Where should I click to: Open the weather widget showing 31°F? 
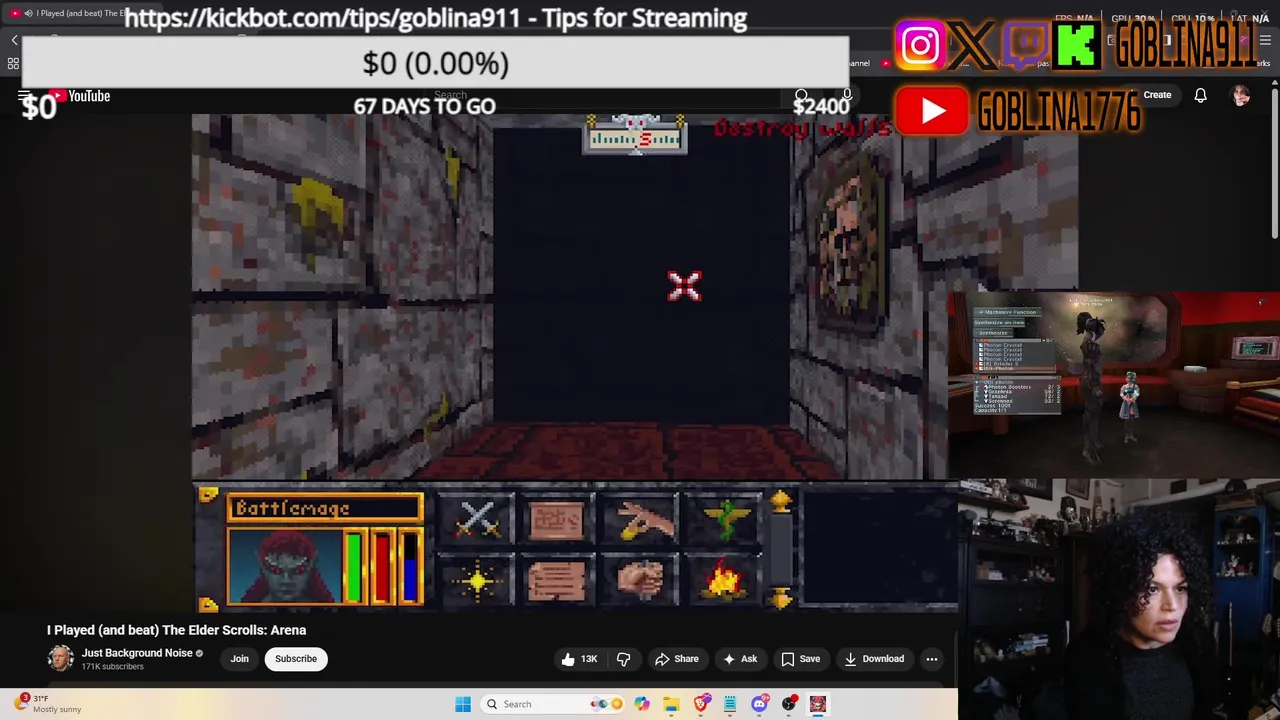tap(45, 704)
